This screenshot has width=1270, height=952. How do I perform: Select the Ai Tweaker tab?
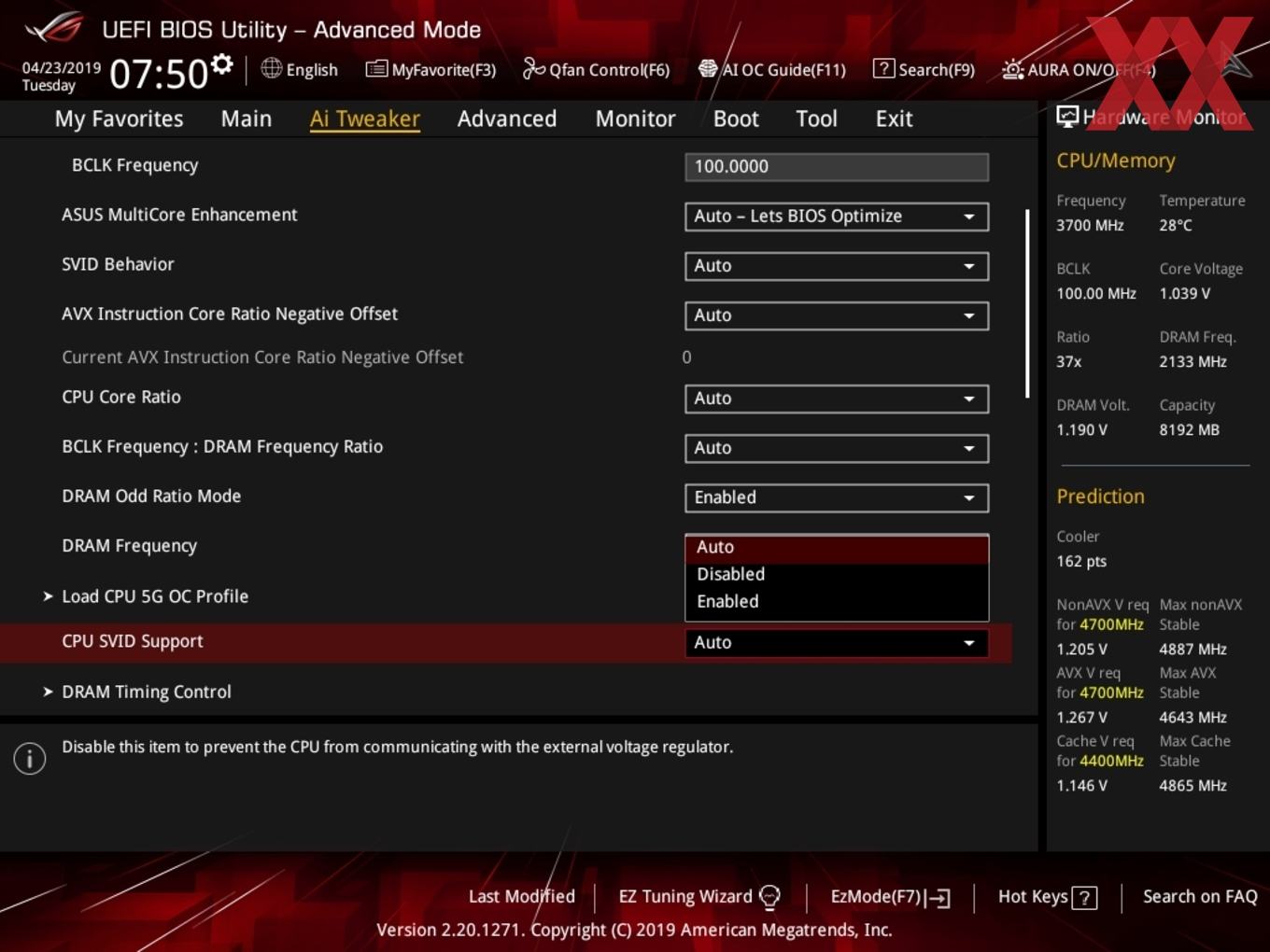pyautogui.click(x=365, y=119)
